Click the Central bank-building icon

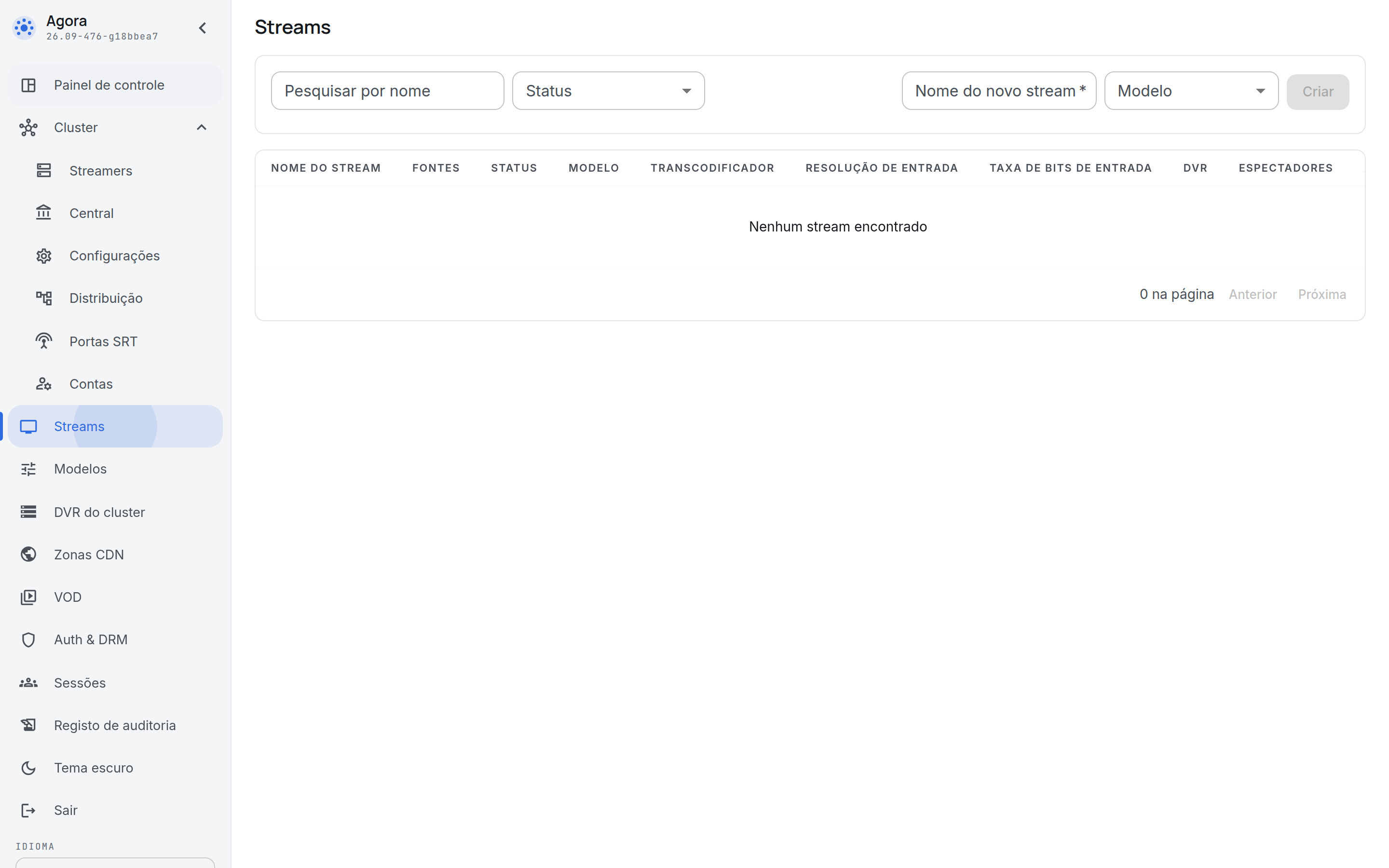click(44, 213)
